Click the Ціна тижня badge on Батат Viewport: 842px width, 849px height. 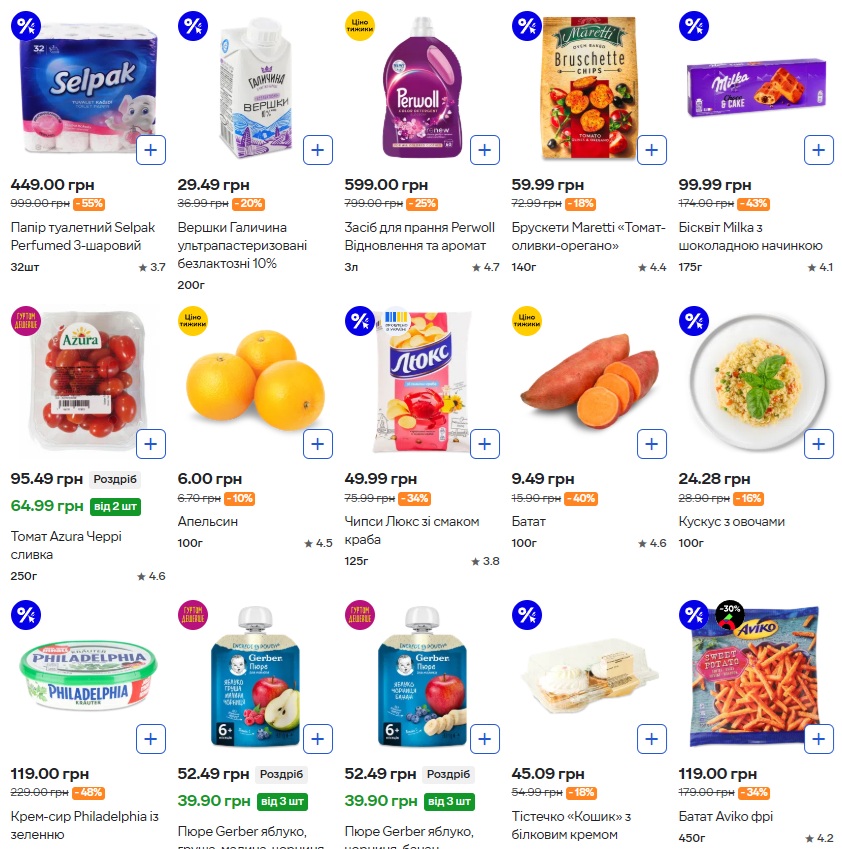coord(526,320)
